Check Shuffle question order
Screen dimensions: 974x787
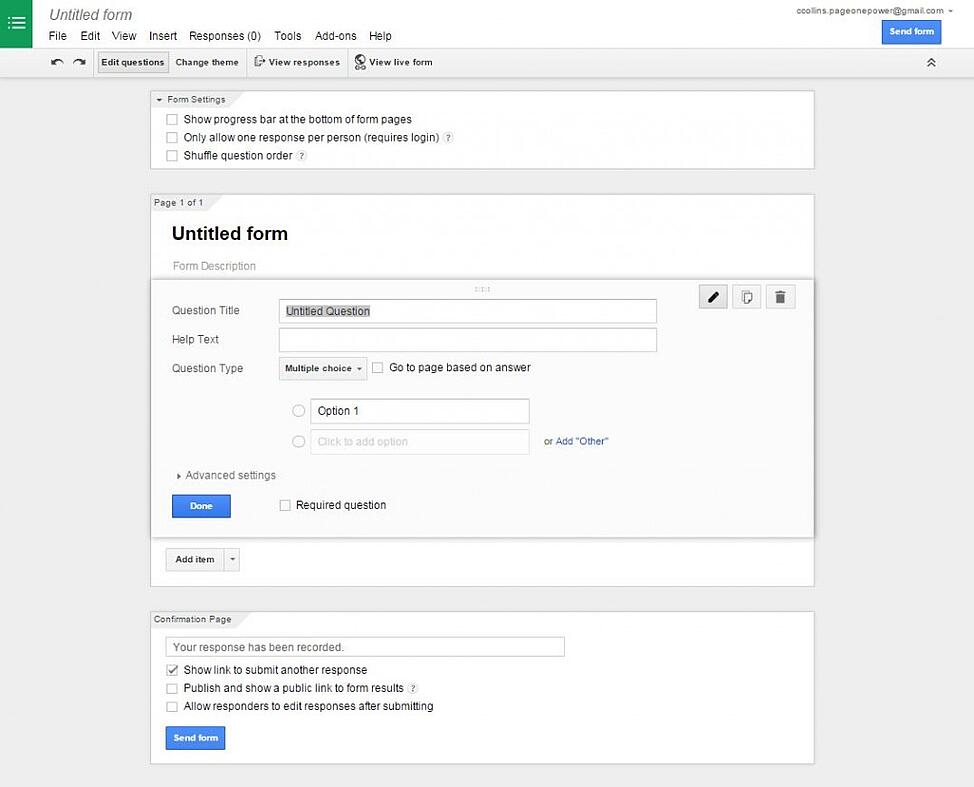(x=171, y=155)
